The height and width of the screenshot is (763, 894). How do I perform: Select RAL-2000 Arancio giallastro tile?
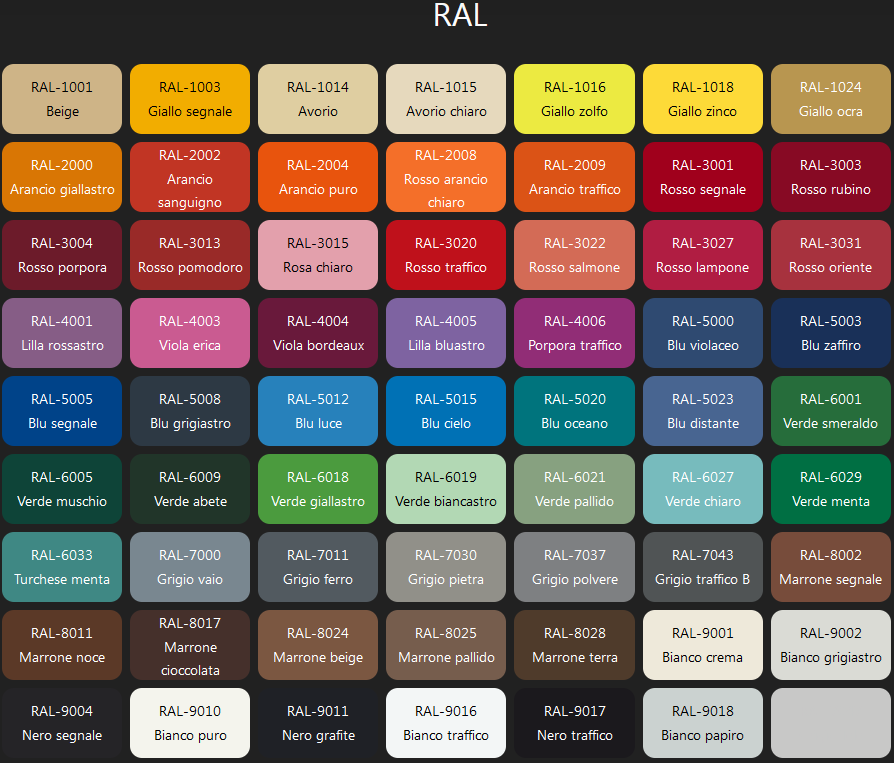62,177
